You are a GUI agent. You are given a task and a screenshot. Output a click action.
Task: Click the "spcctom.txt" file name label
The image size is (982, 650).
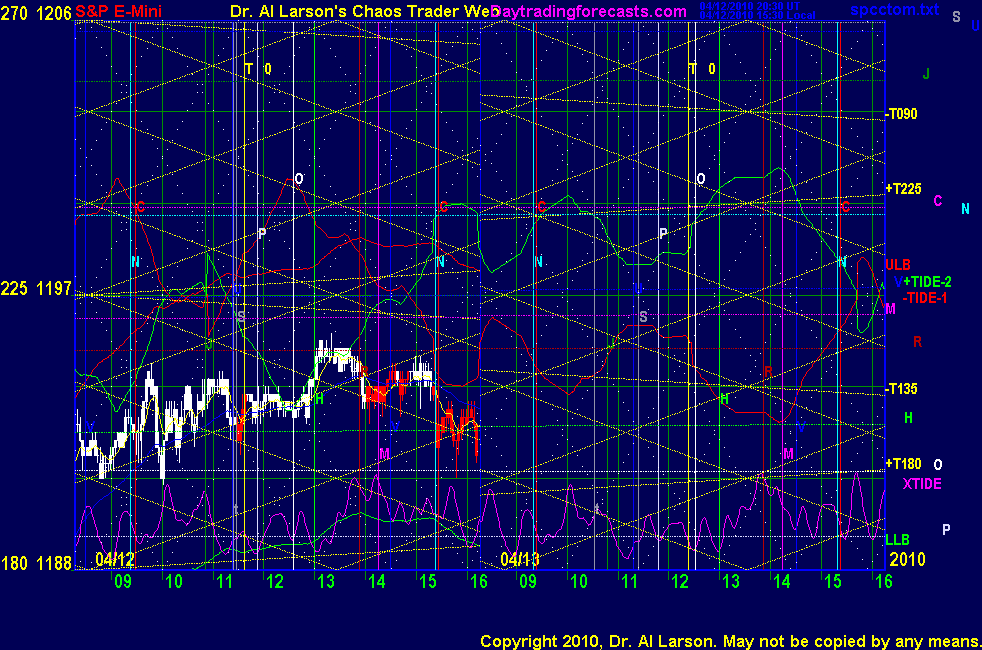pyautogui.click(x=894, y=9)
